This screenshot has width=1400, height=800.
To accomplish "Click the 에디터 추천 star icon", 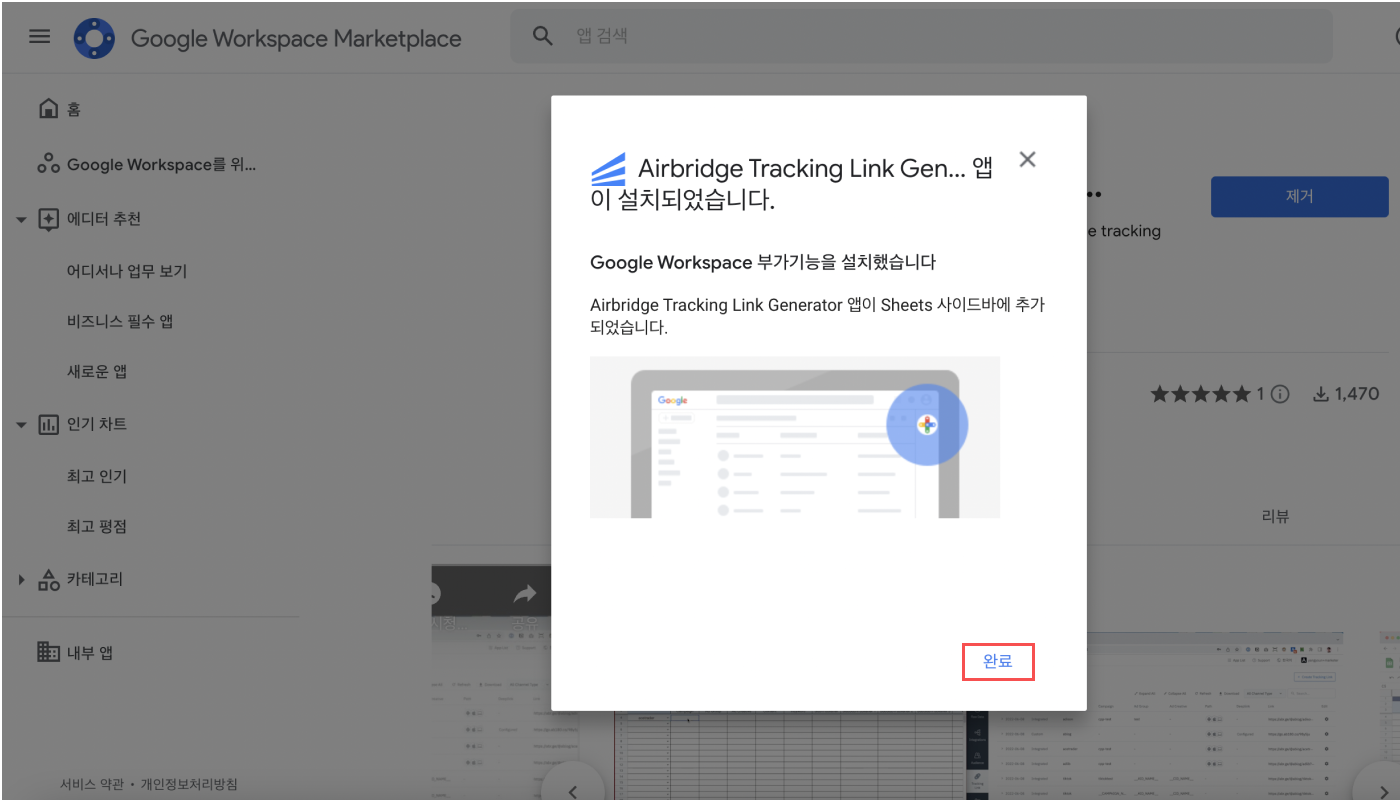I will [x=48, y=220].
